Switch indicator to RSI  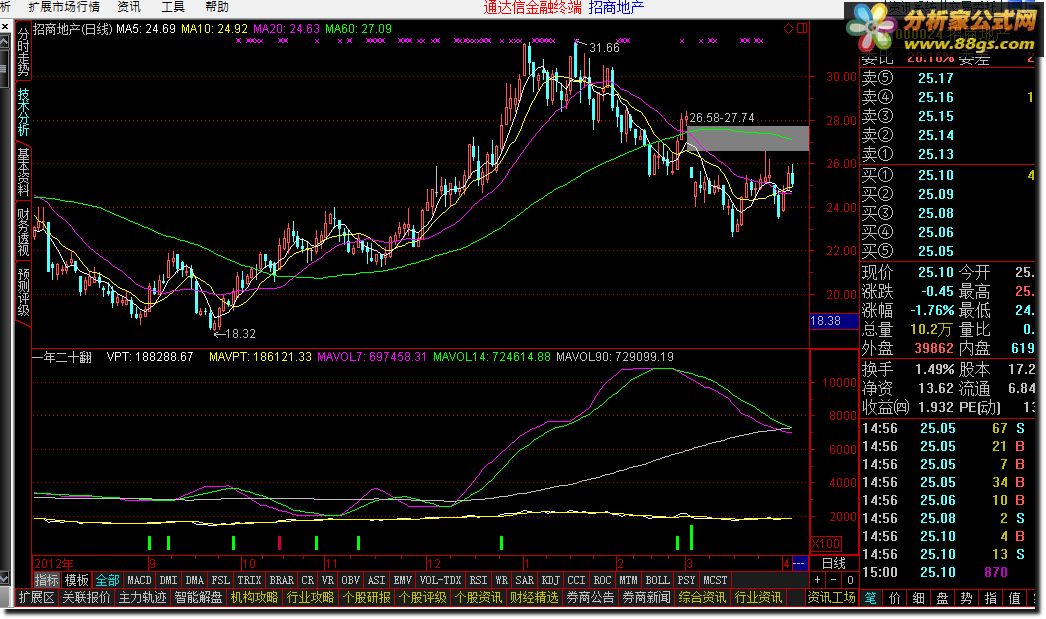click(478, 580)
